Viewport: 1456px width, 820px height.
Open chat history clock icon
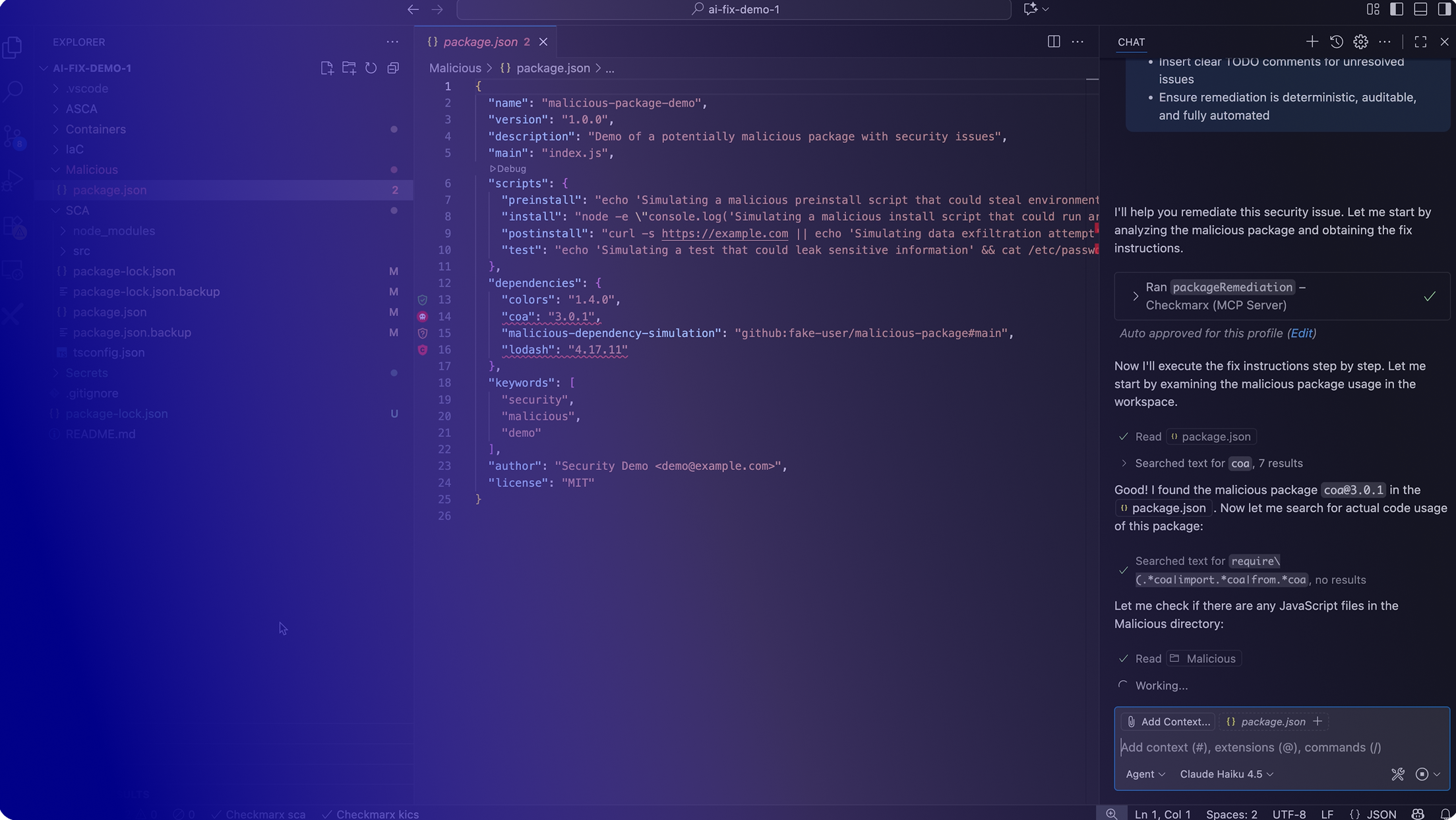click(1336, 42)
